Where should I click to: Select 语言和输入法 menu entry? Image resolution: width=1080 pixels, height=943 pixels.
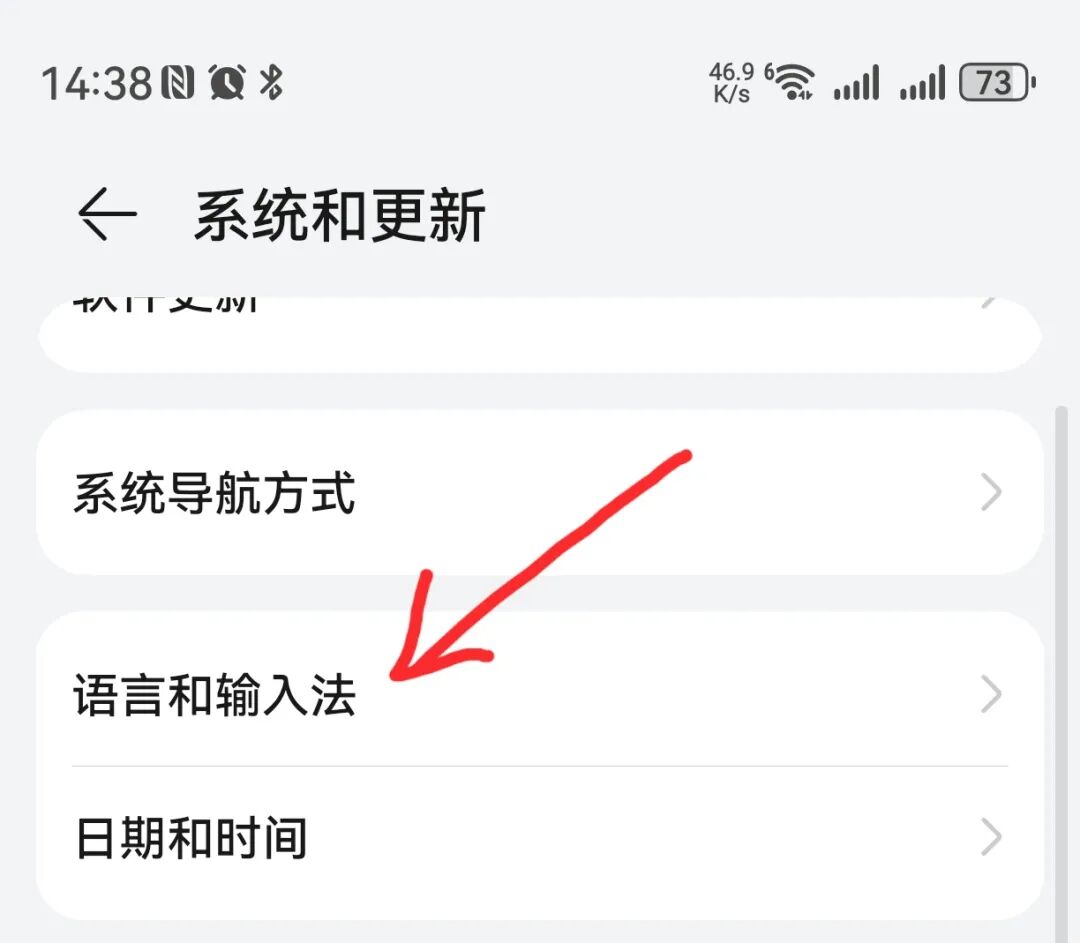click(x=540, y=690)
